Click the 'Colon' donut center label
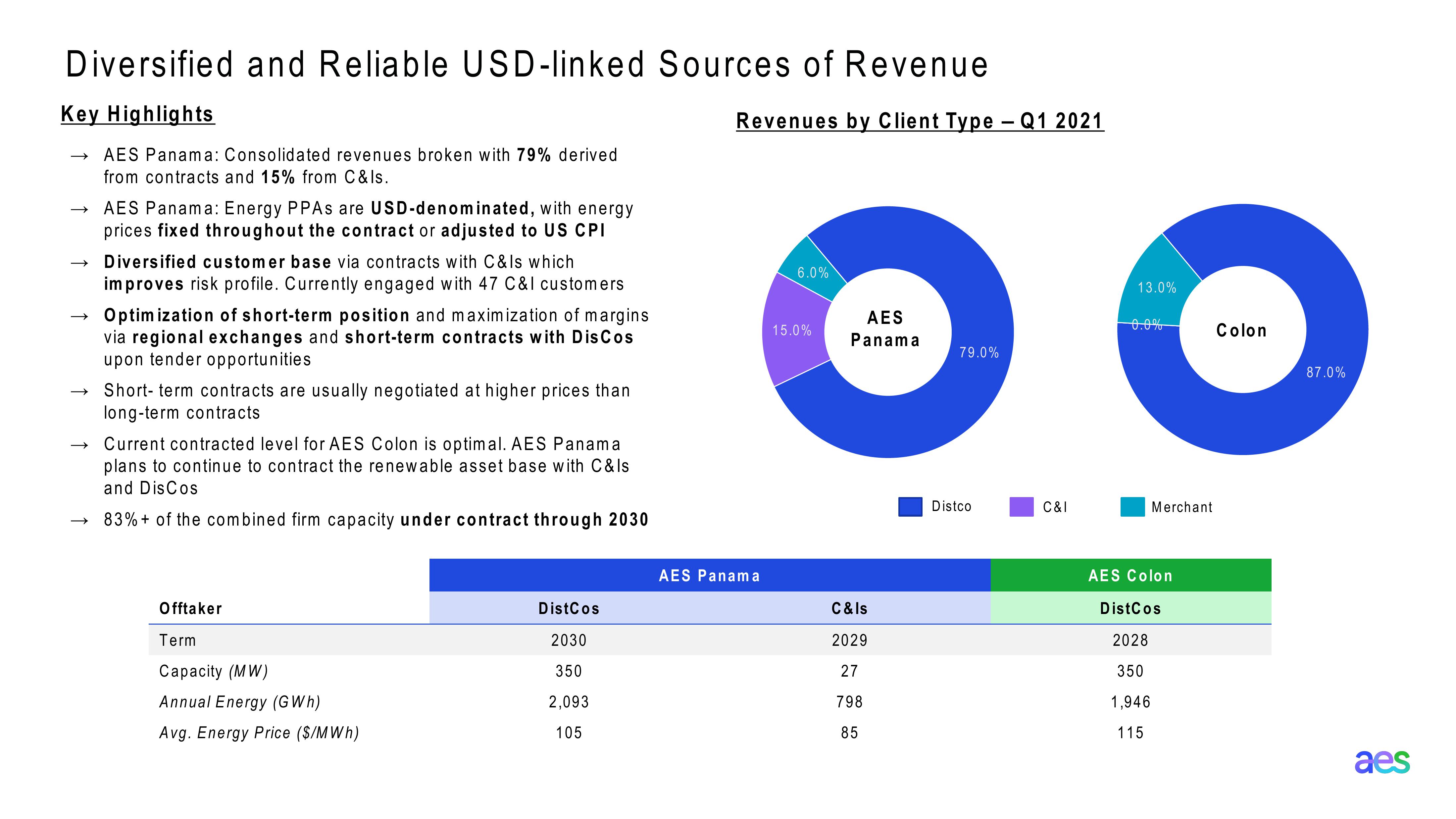 pyautogui.click(x=1241, y=331)
